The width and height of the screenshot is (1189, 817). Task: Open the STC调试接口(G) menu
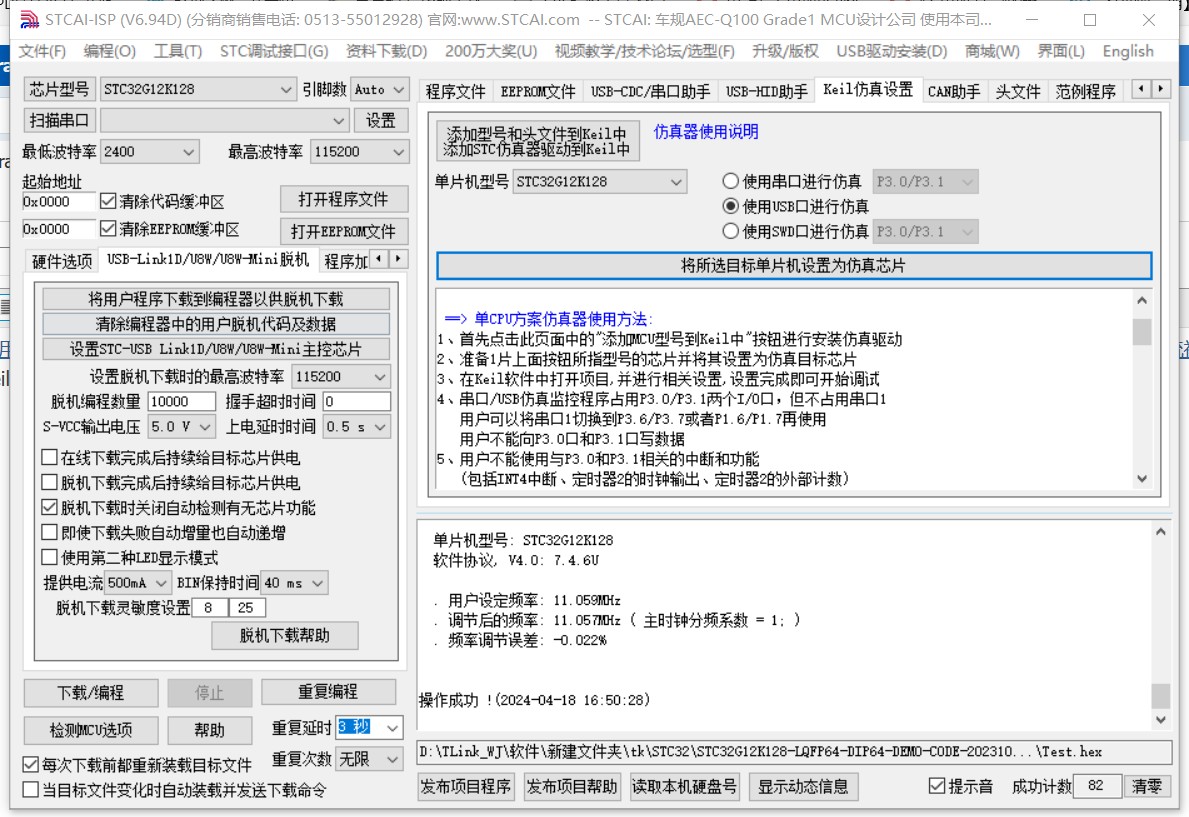click(x=274, y=52)
